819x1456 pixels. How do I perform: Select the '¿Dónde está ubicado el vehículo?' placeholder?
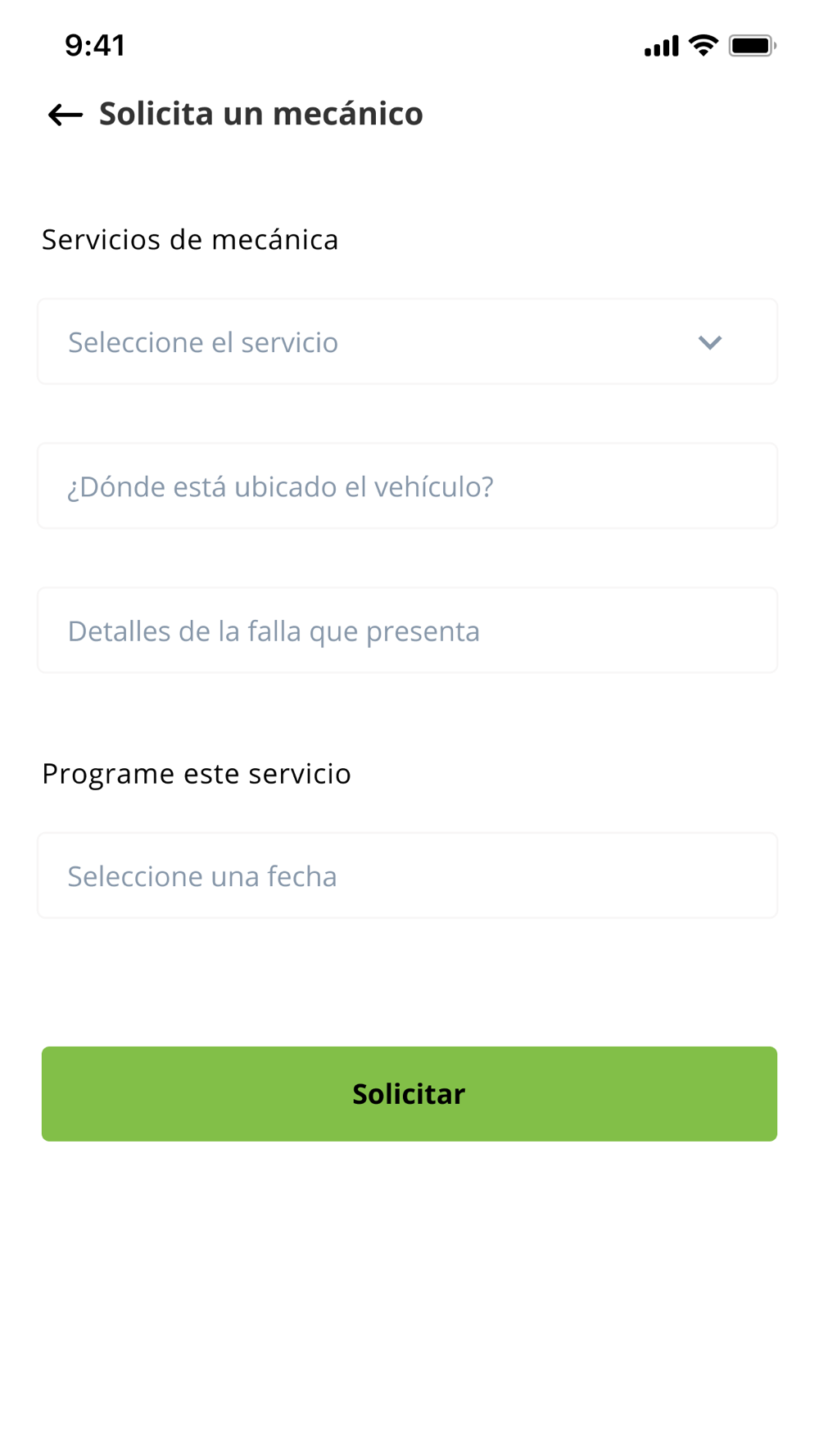tap(280, 487)
